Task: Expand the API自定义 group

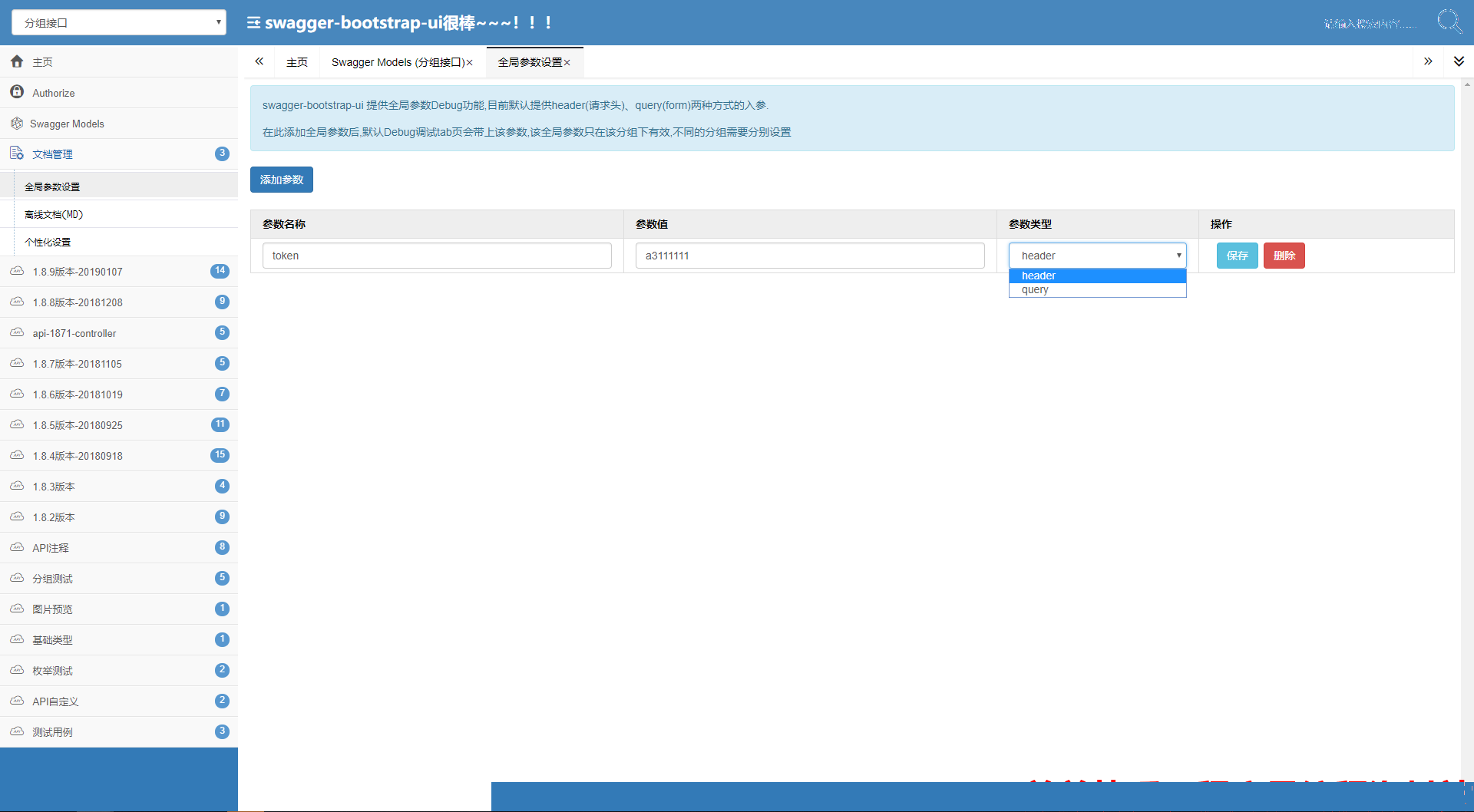Action: pyautogui.click(x=119, y=701)
